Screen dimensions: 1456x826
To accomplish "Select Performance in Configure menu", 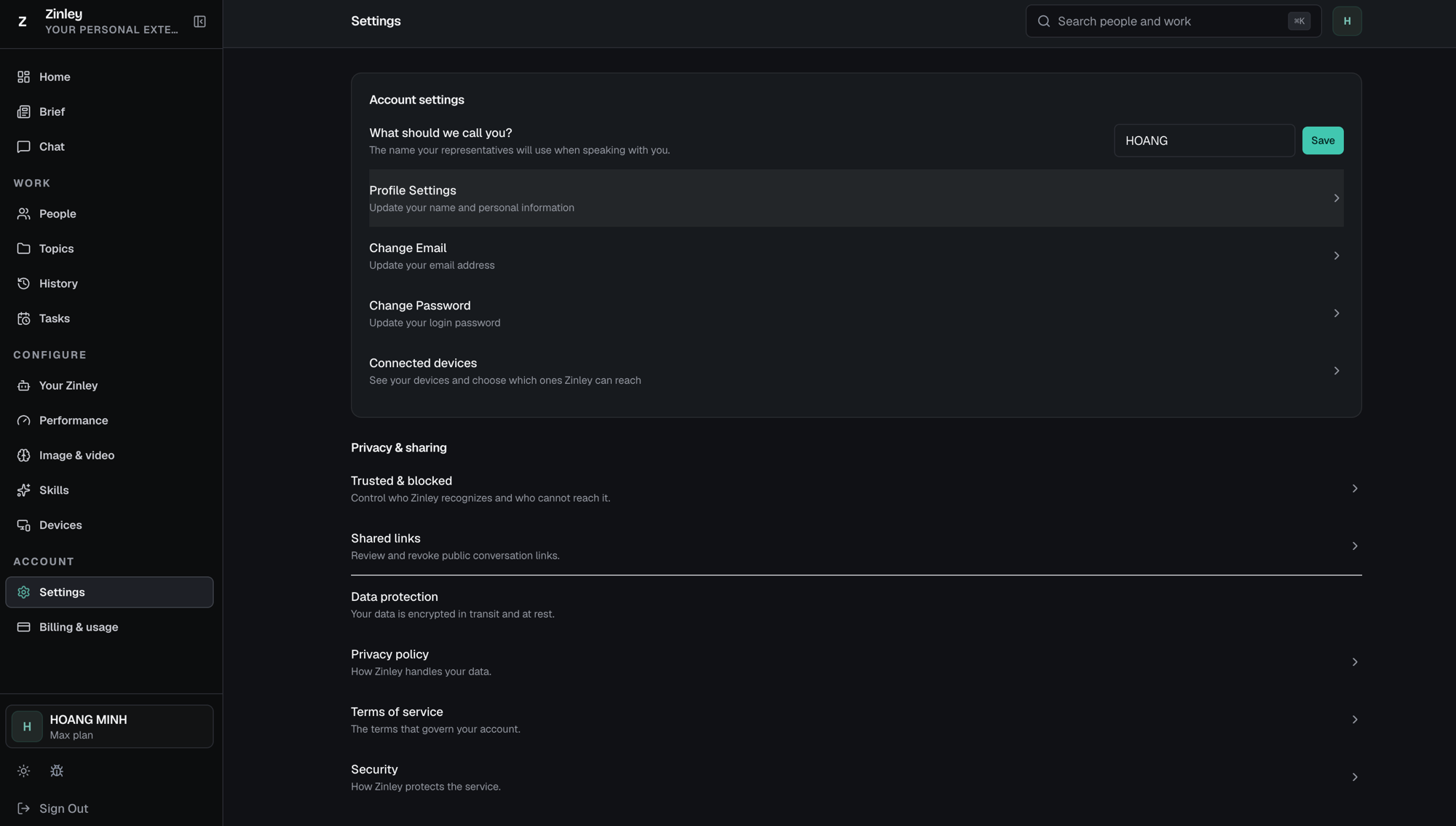I will pos(109,420).
